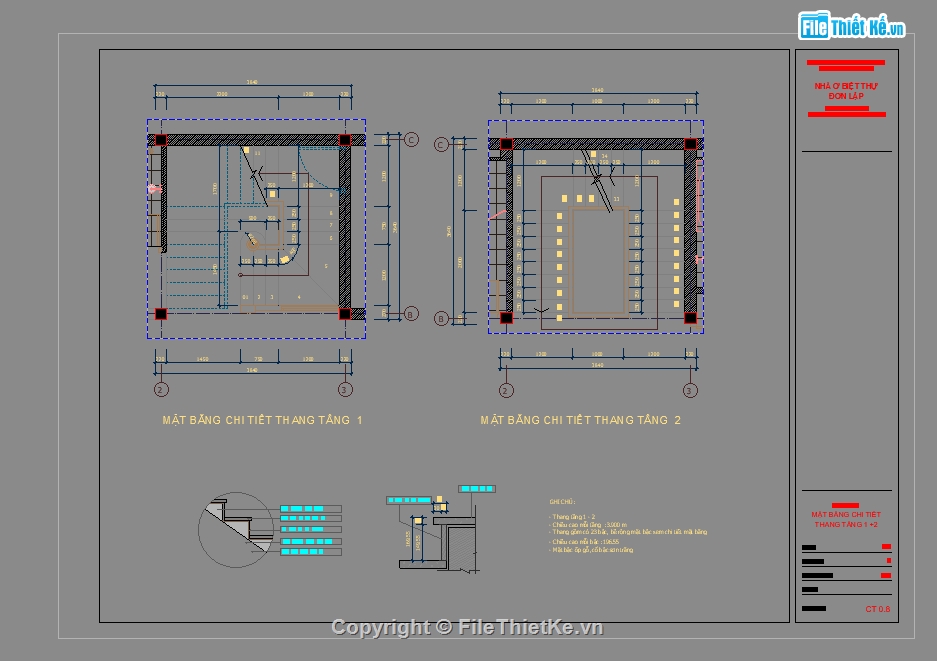The image size is (937, 661).
Task: Select title block text 'MẶT BẰNG CHI TIẾT THANG TẦNG 1+2'
Action: pos(846,519)
